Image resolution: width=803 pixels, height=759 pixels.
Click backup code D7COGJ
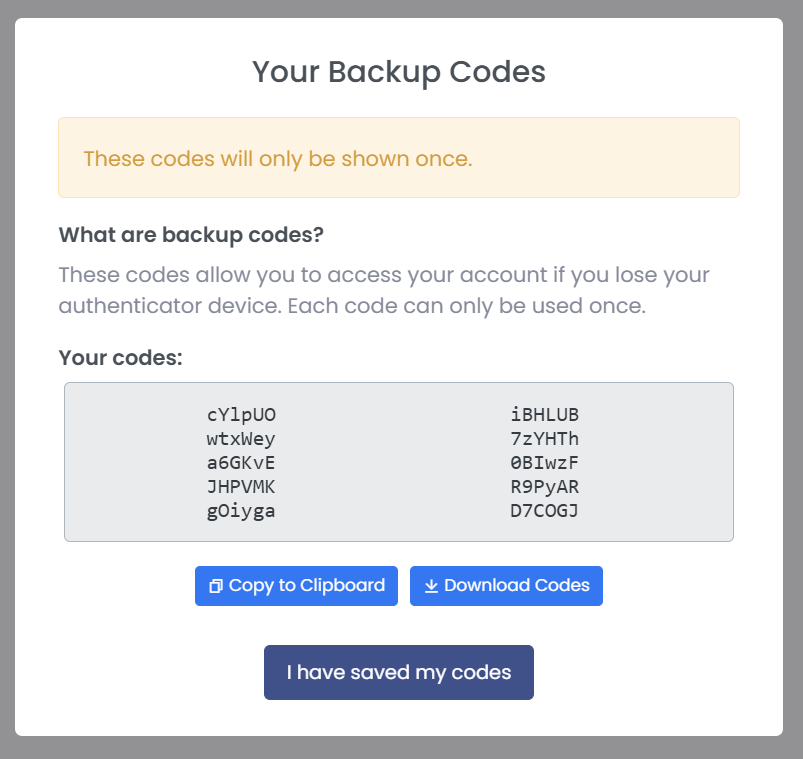[544, 512]
